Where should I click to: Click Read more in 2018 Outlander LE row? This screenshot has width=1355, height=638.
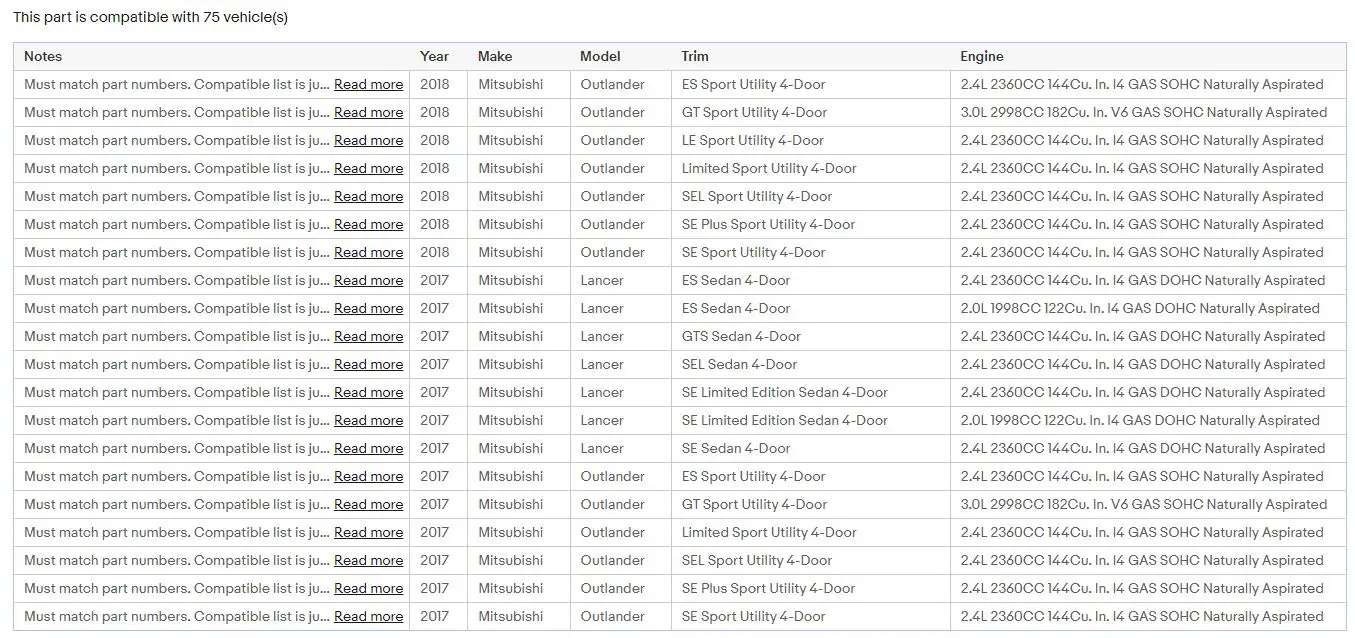(x=368, y=141)
